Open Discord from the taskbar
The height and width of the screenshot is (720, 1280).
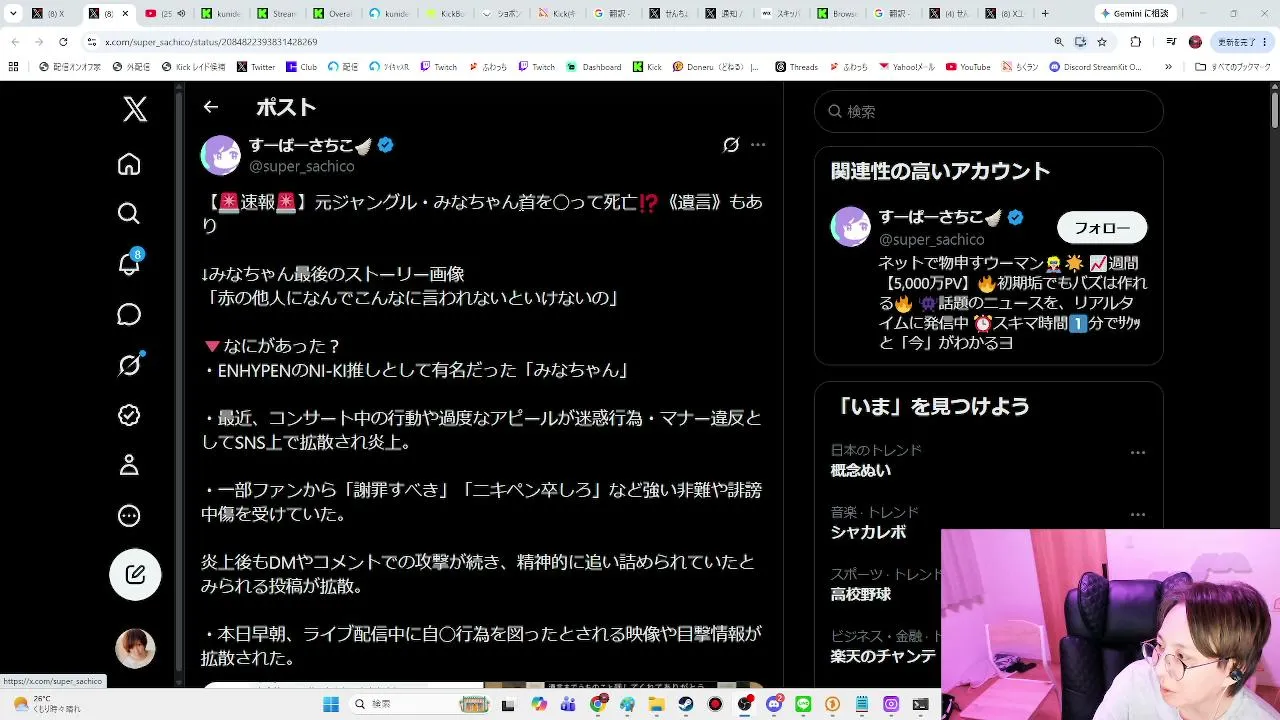click(774, 704)
